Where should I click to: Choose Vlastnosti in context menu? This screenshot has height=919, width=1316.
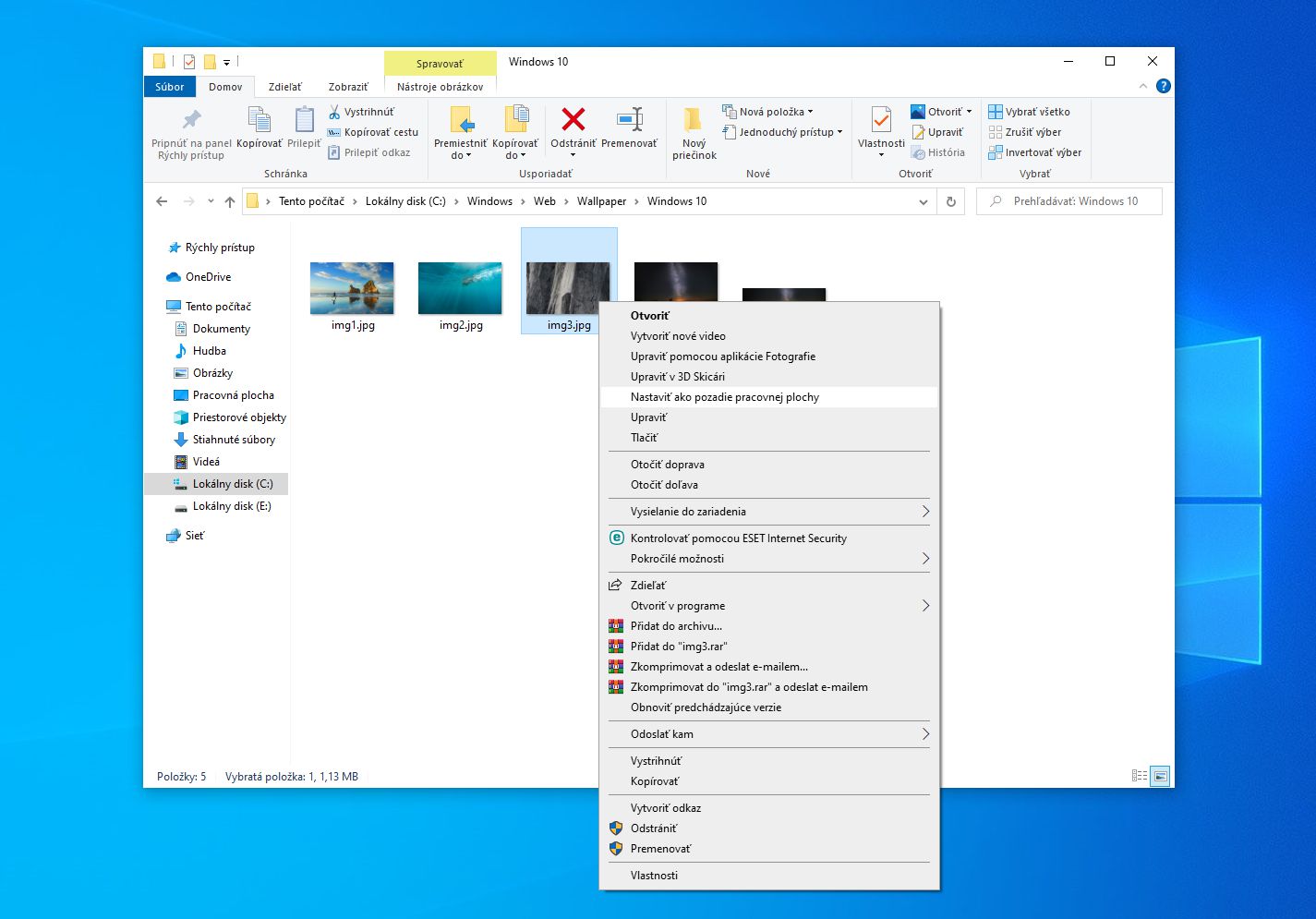[768, 876]
